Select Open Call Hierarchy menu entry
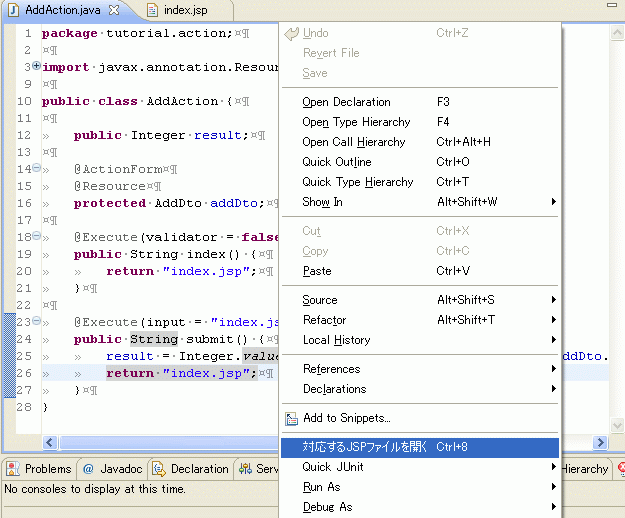 click(x=420, y=142)
